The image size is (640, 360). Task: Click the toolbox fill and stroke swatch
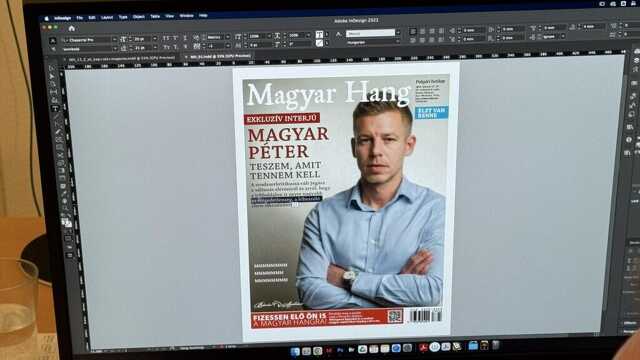click(67, 223)
